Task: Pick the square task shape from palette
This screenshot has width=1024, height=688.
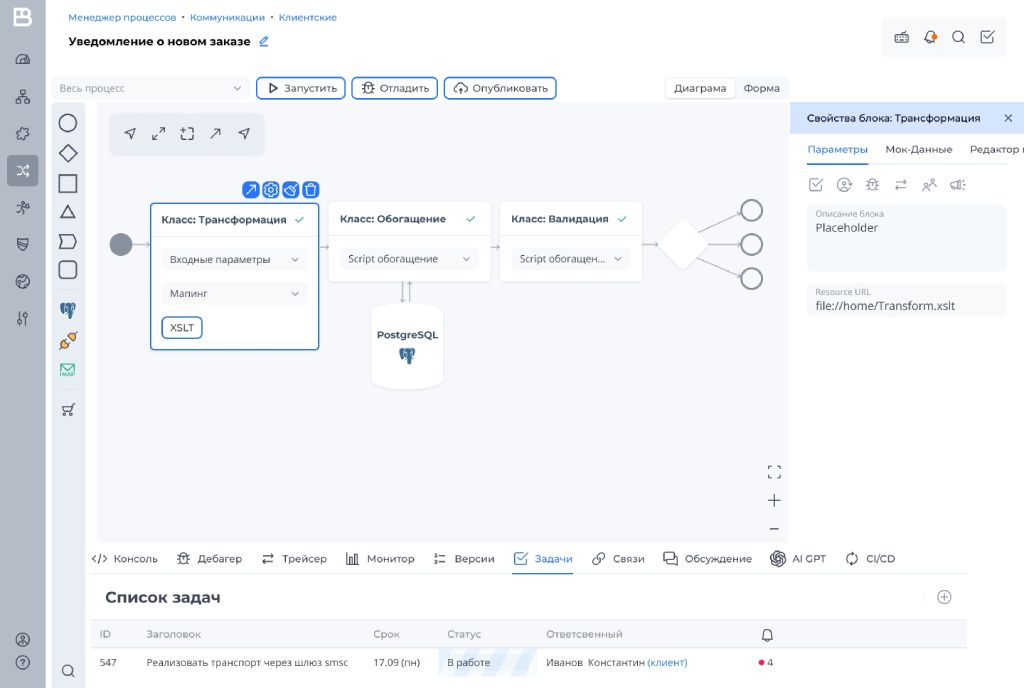Action: 68,183
